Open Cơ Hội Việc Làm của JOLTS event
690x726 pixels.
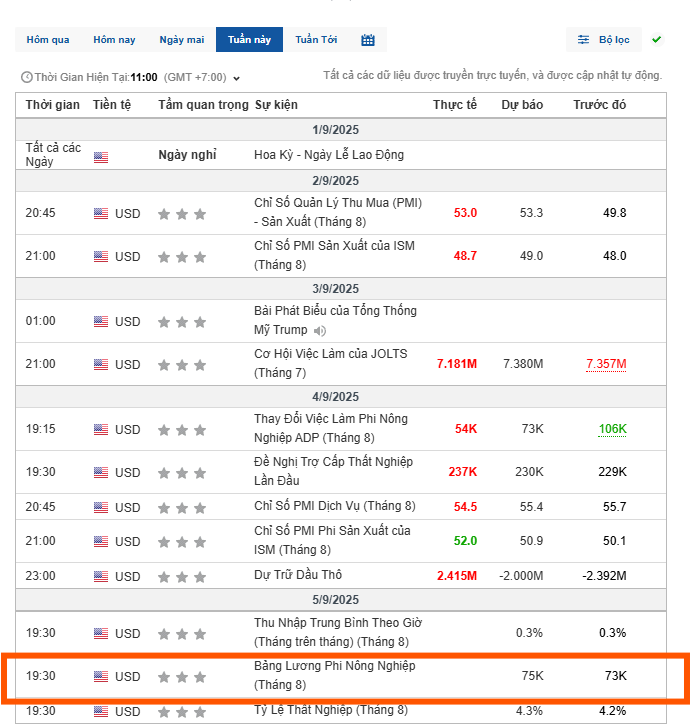331,363
